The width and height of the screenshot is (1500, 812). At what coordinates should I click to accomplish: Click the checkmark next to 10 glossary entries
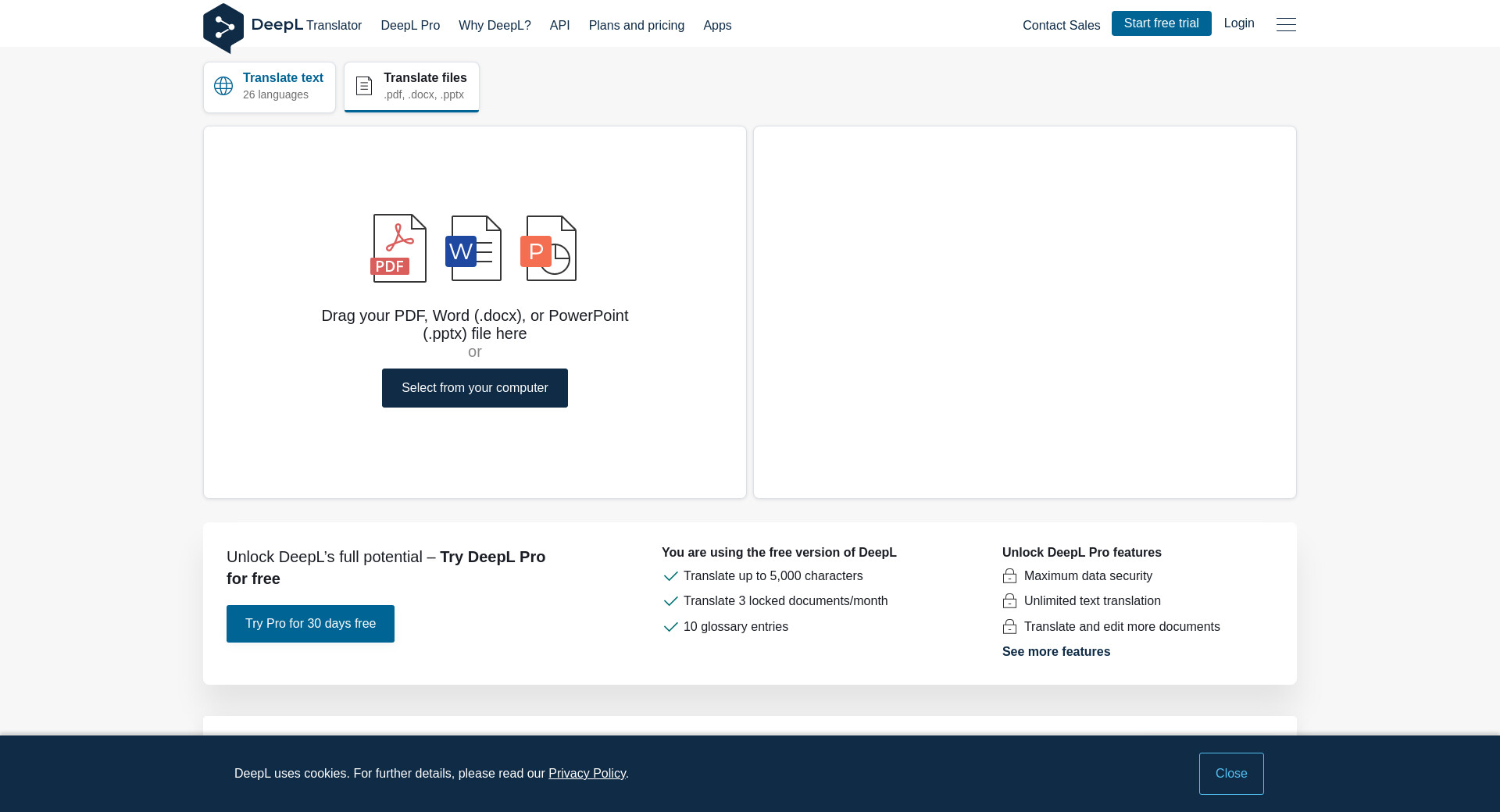coord(670,627)
